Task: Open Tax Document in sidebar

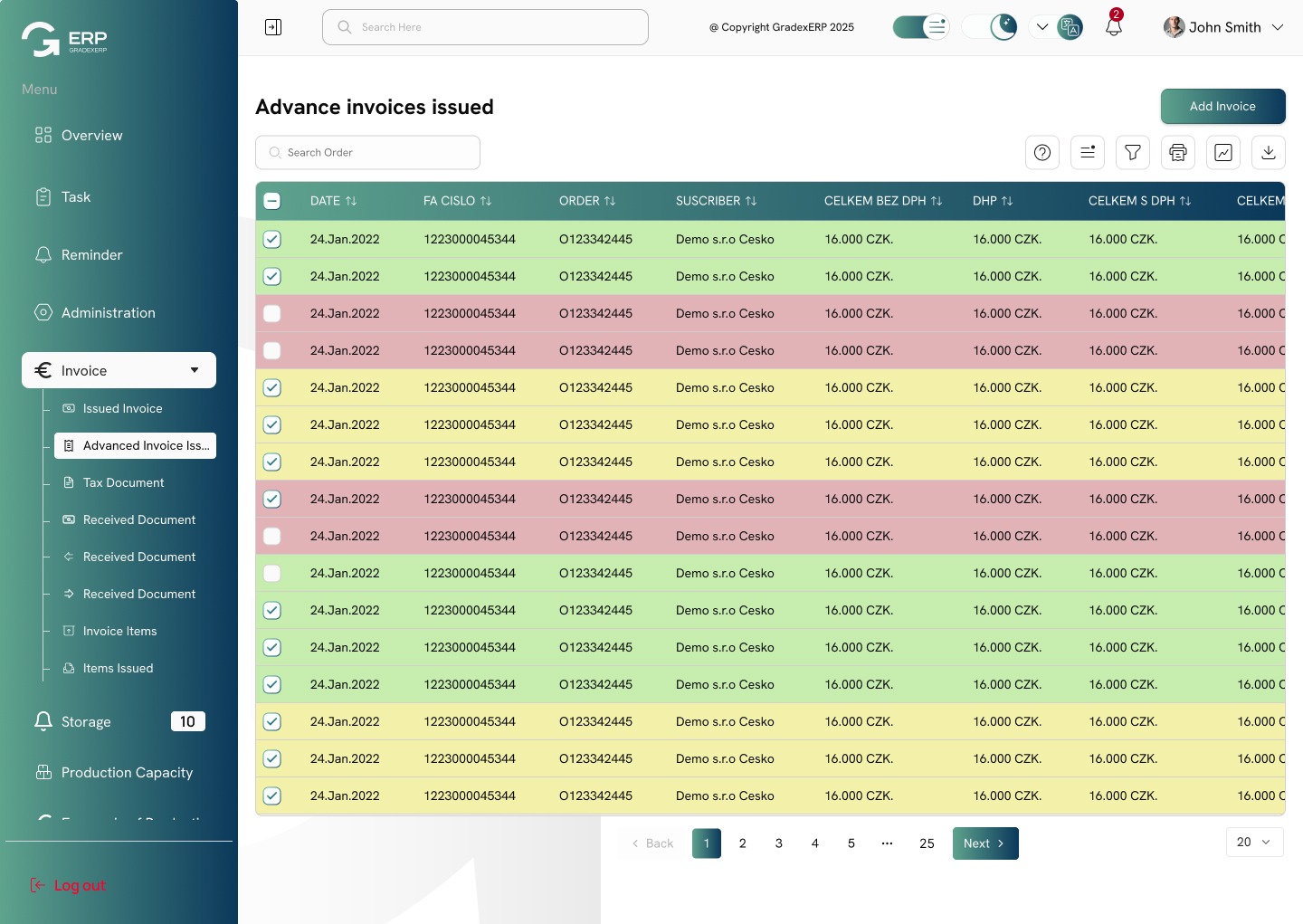Action: [123, 482]
